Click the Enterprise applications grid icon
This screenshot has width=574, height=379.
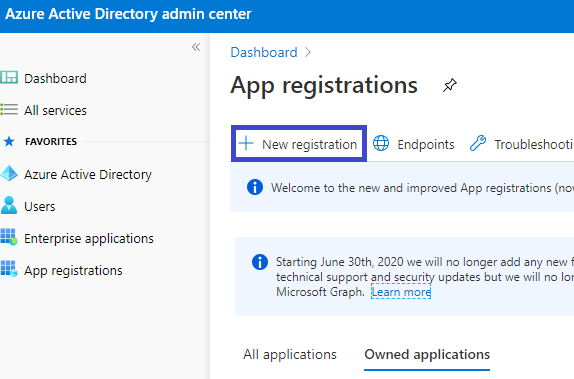9,237
